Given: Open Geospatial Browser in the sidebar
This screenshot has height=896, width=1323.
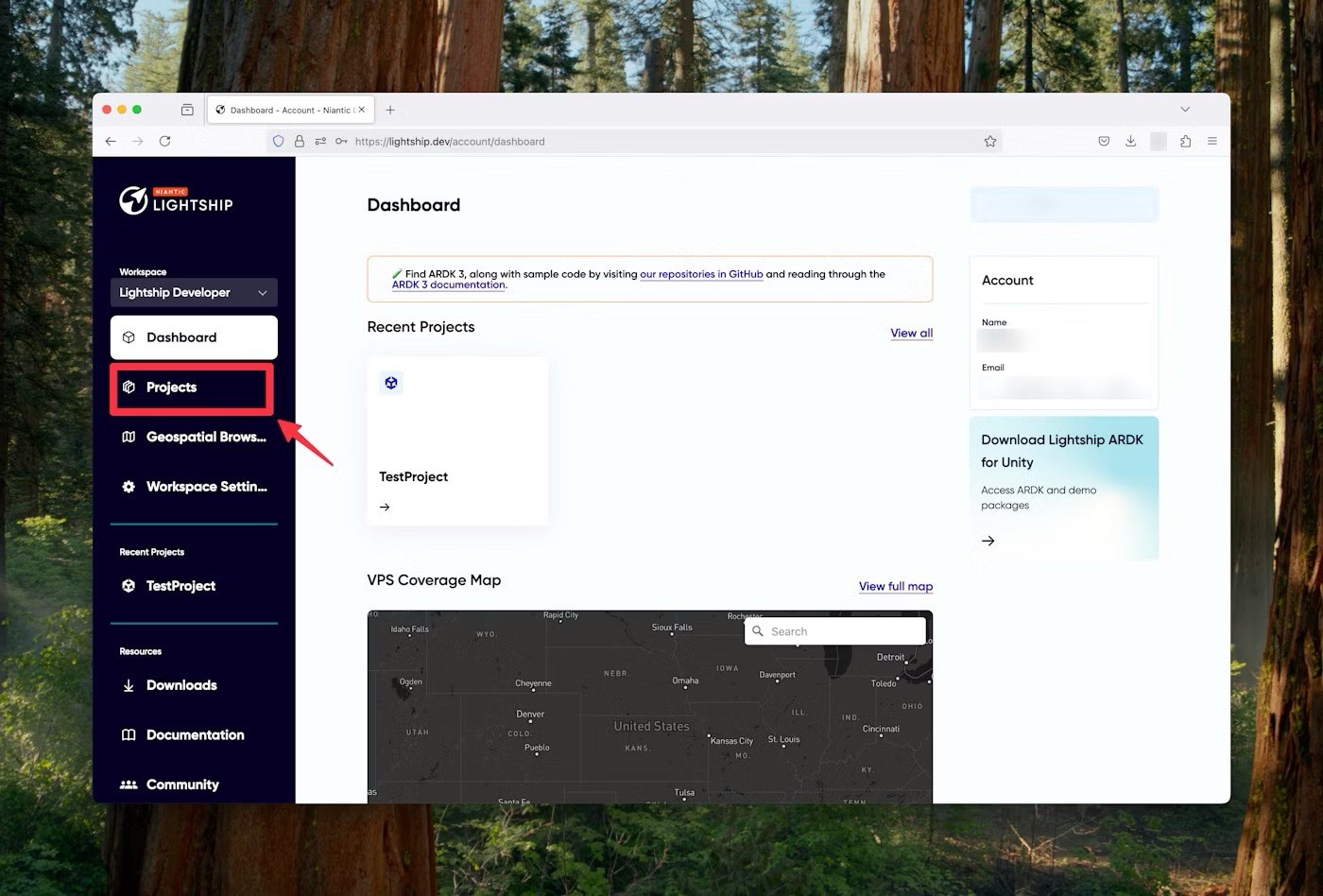Looking at the screenshot, I should 194,437.
